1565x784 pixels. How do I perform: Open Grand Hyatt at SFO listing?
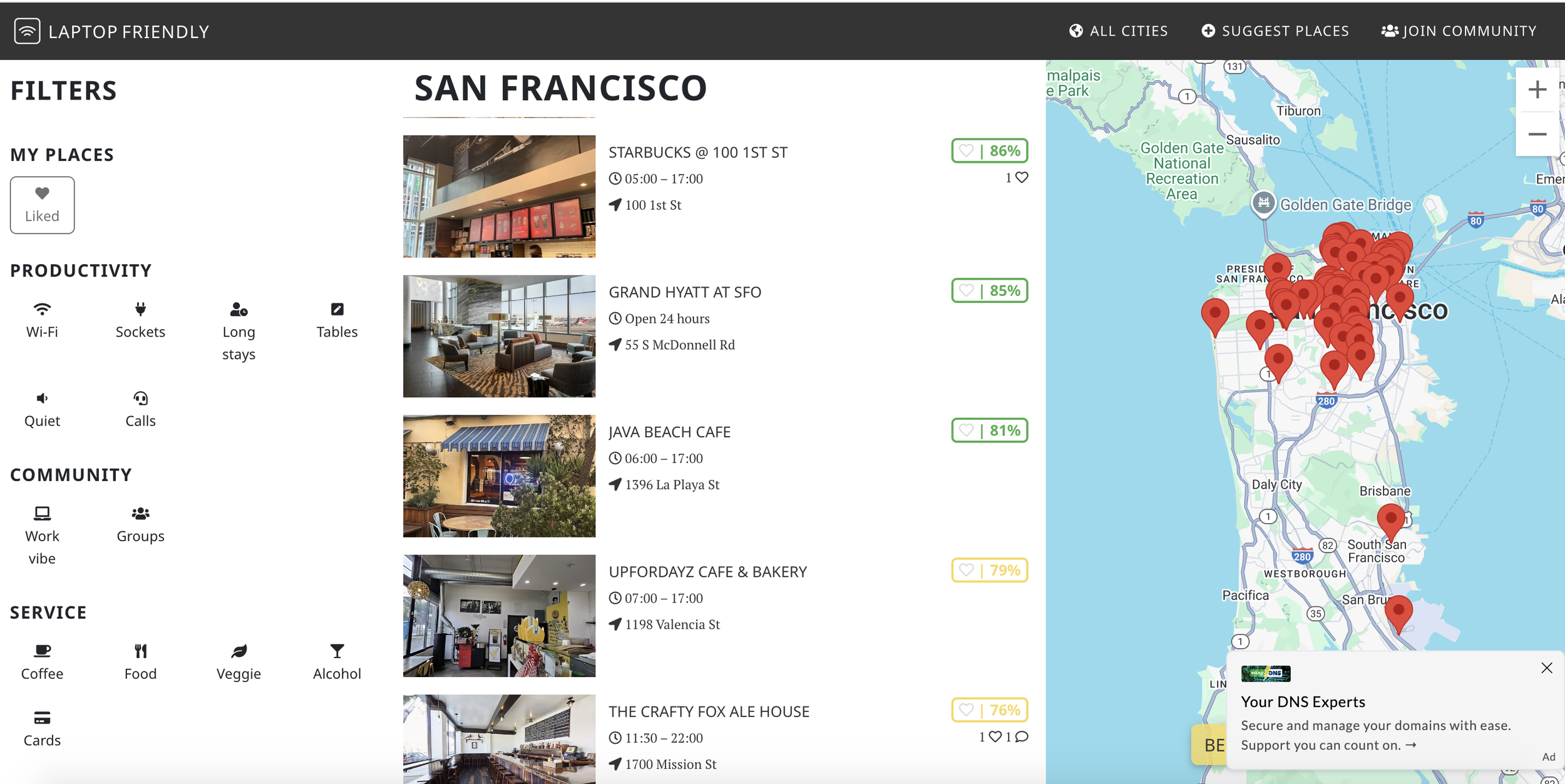click(x=685, y=292)
